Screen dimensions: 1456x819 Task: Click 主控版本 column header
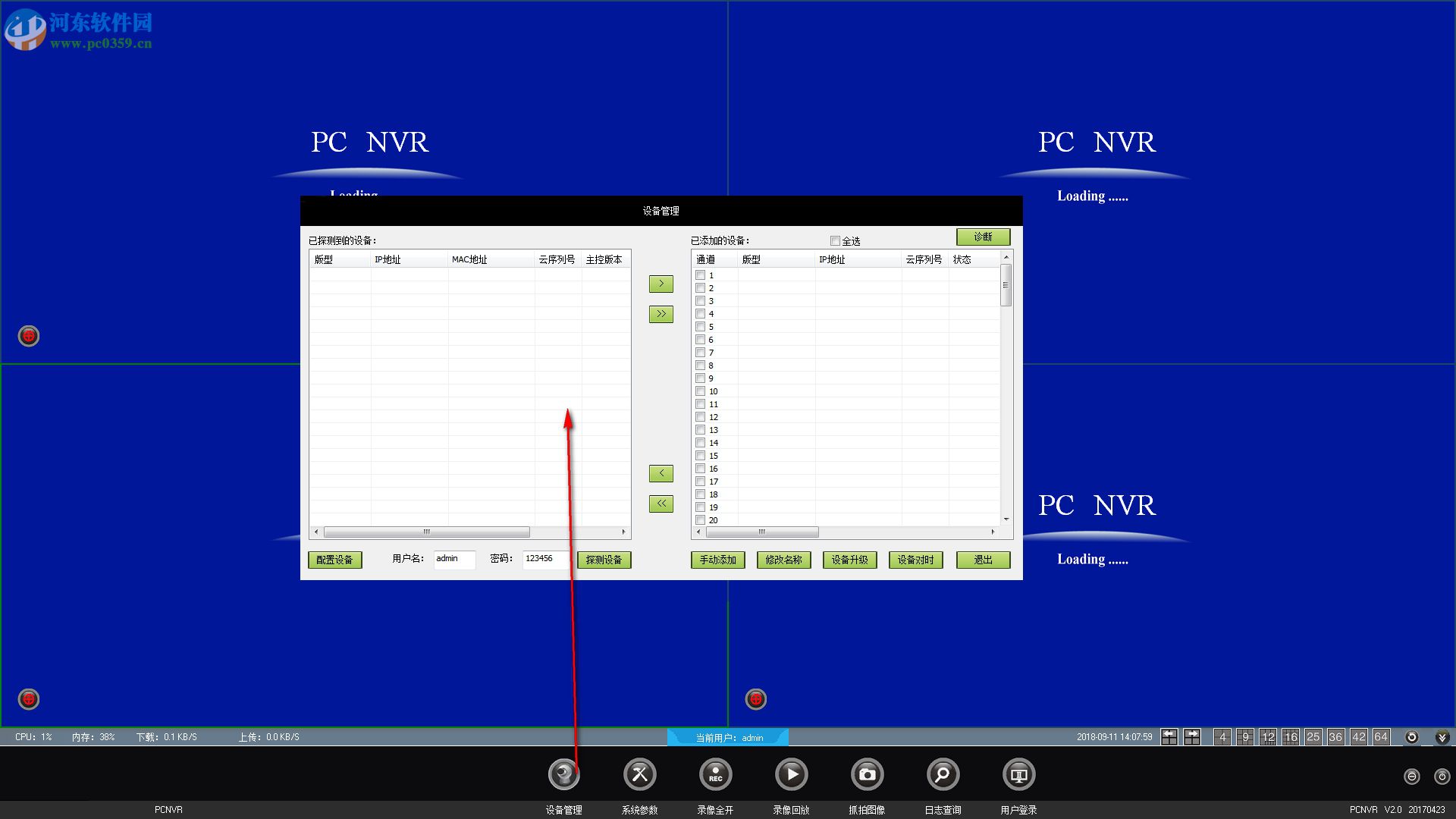(x=605, y=259)
